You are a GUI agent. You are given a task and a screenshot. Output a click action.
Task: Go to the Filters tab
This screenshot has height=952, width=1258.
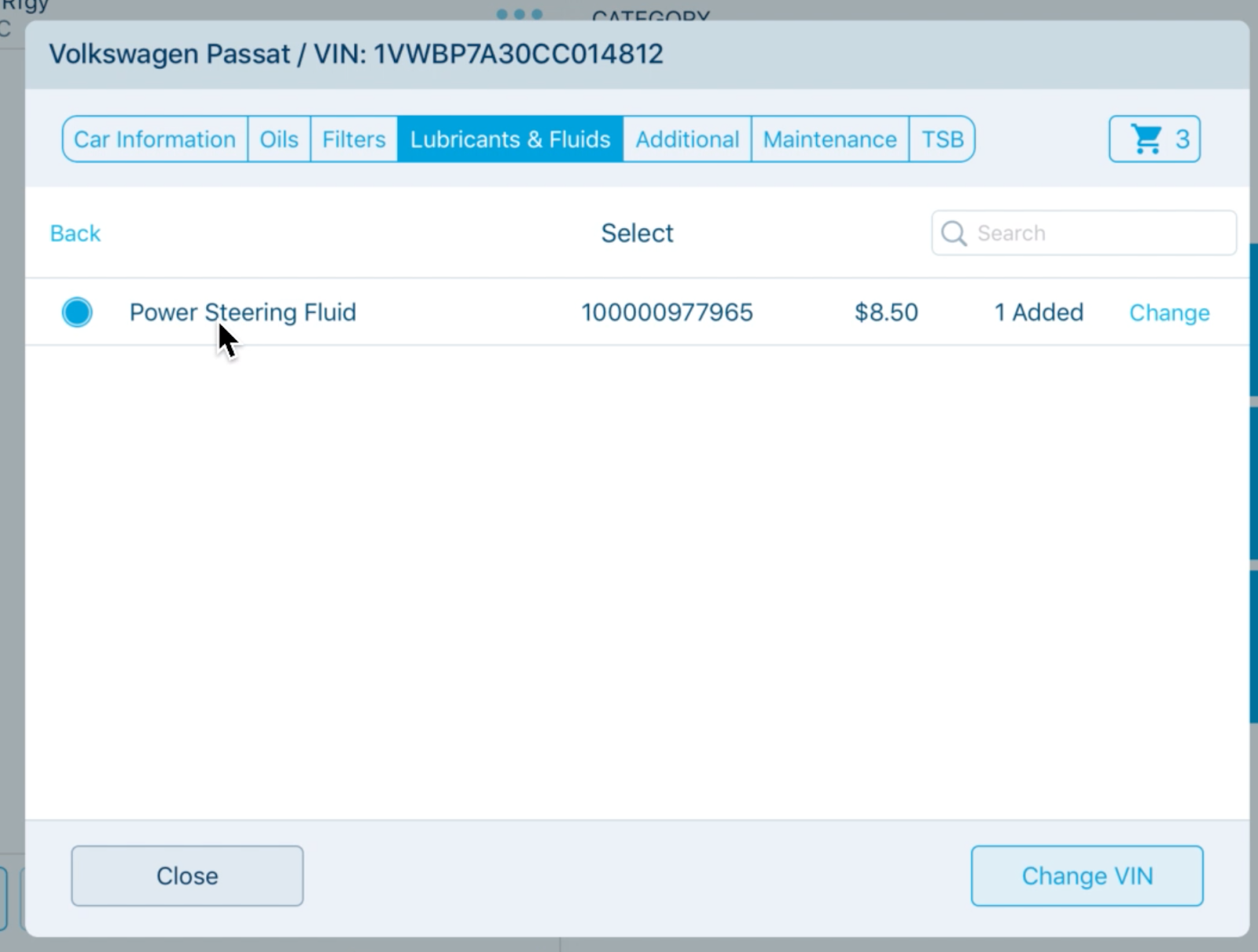pyautogui.click(x=354, y=139)
